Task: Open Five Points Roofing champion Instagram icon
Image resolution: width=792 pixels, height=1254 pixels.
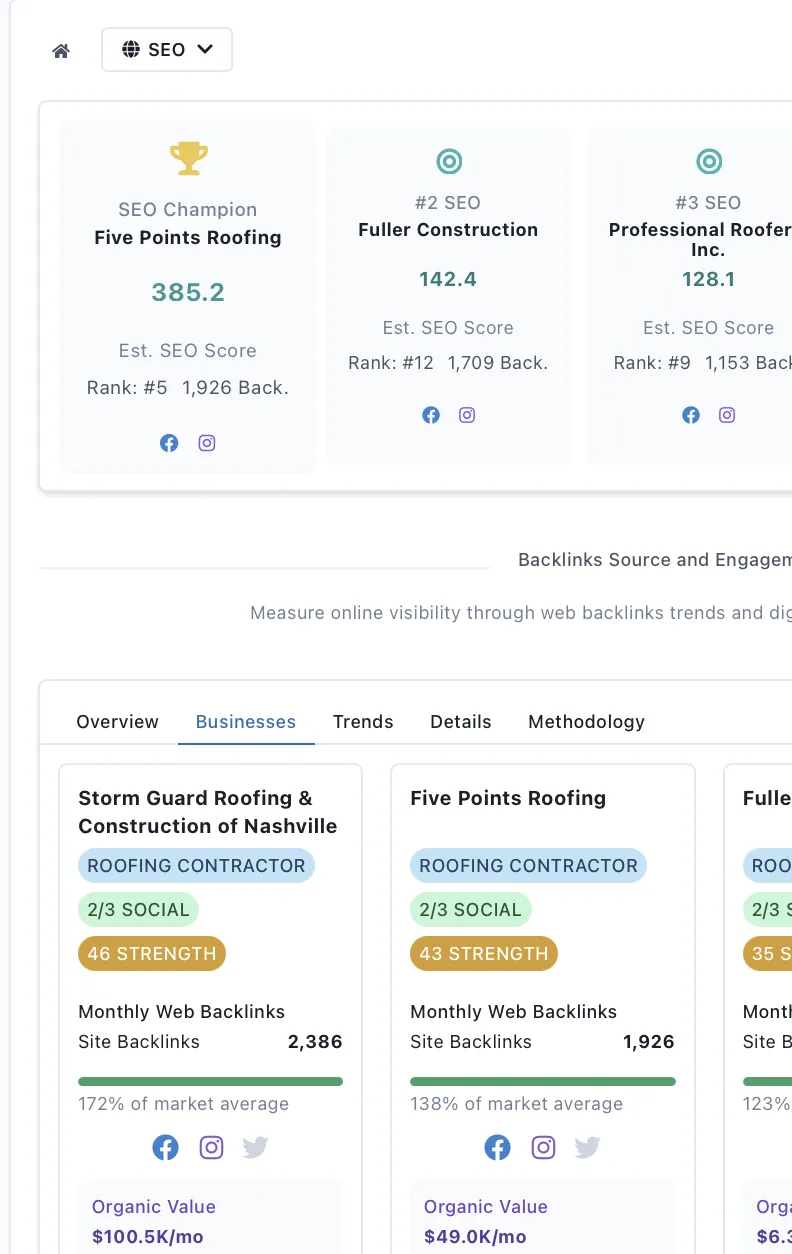Action: (x=207, y=443)
